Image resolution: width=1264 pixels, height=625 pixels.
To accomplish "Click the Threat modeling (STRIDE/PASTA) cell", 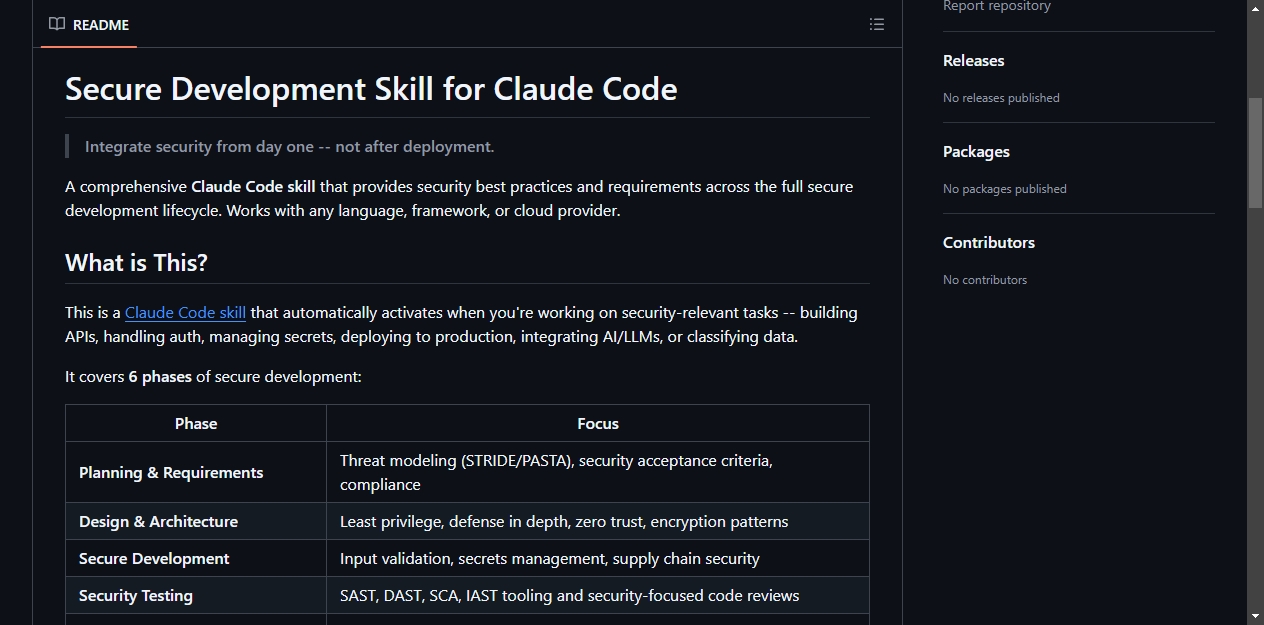I will click(x=598, y=472).
